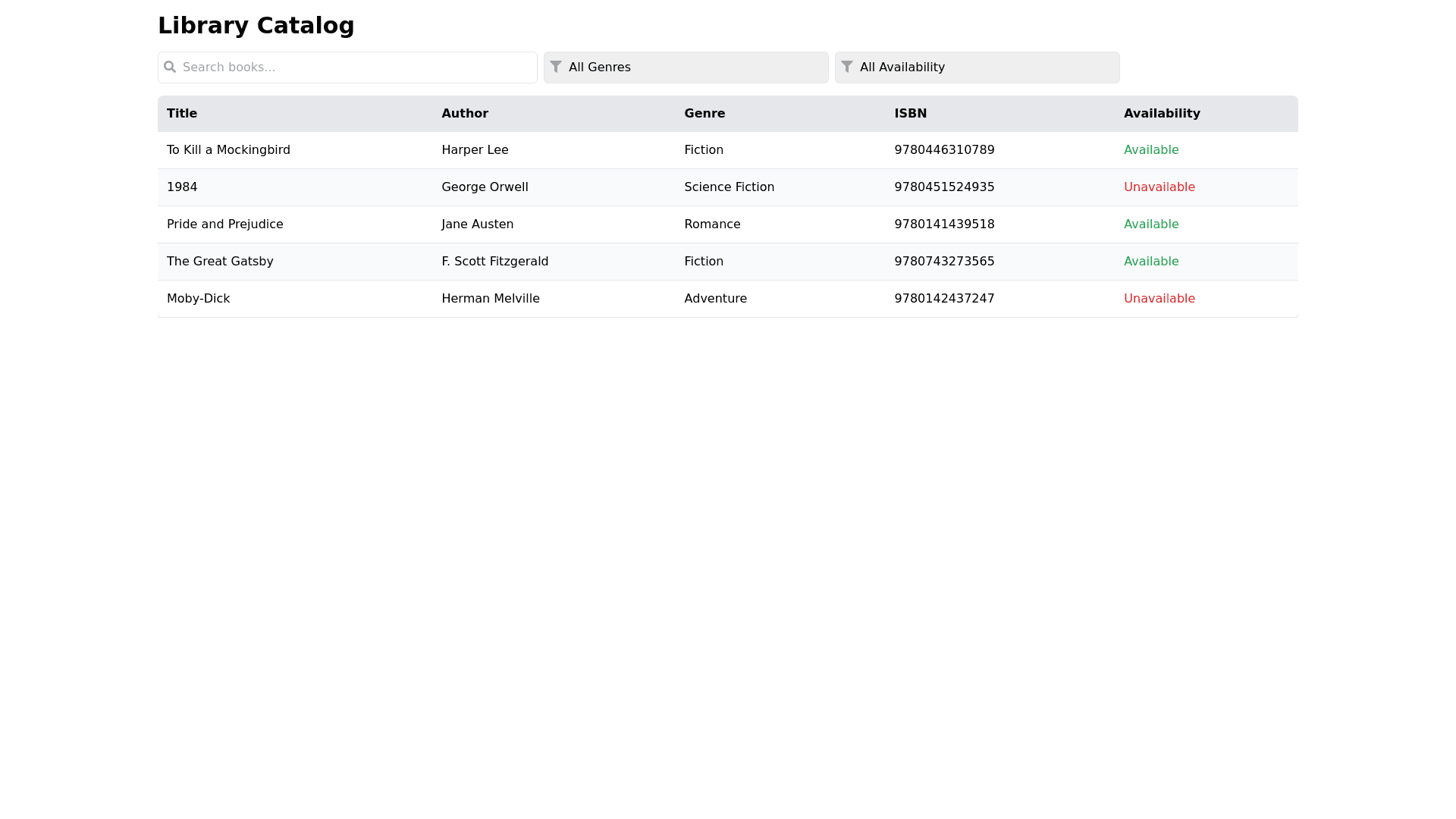Click the 1984 book title
This screenshot has height=819, width=1456.
tap(182, 187)
